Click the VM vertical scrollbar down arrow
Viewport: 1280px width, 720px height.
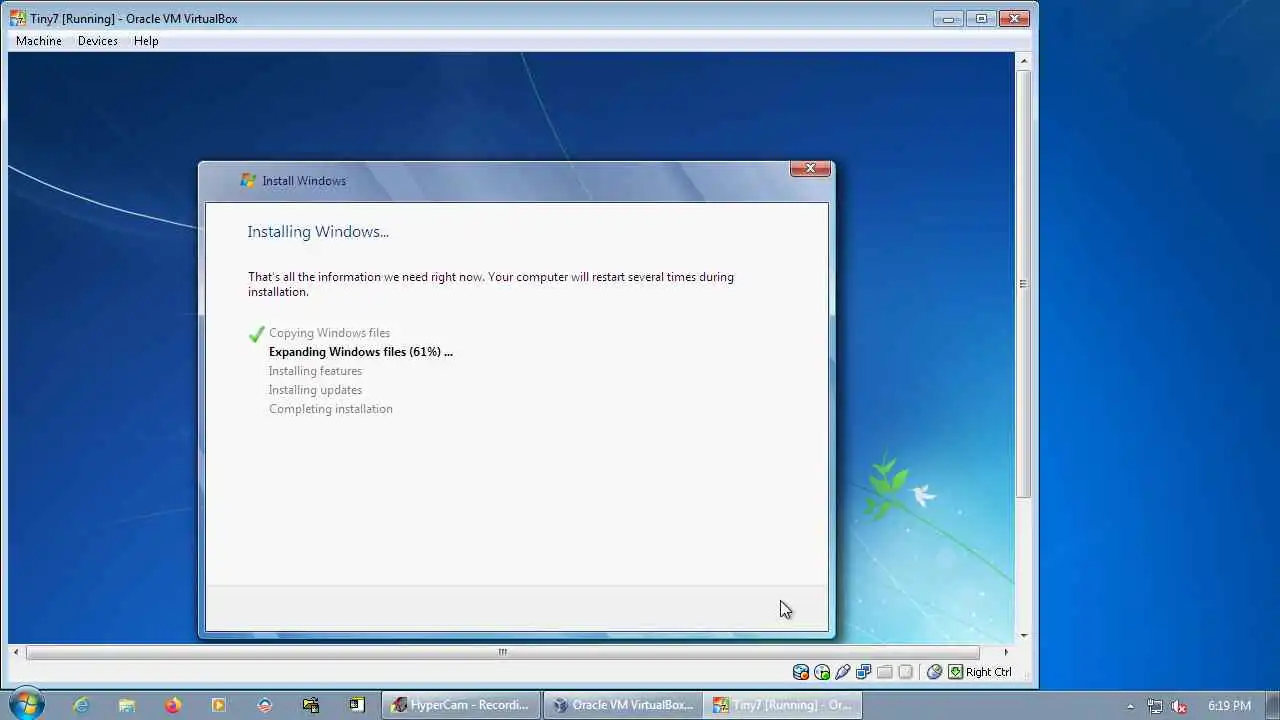tap(1023, 636)
